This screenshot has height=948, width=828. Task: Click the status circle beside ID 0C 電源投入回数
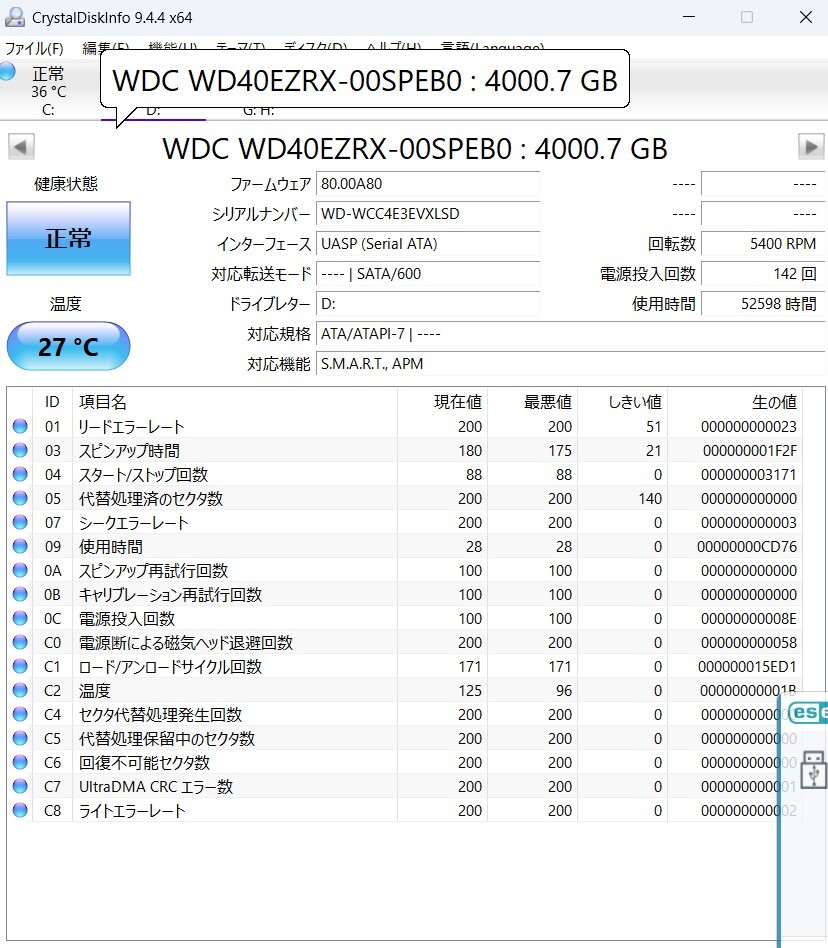pyautogui.click(x=20, y=618)
